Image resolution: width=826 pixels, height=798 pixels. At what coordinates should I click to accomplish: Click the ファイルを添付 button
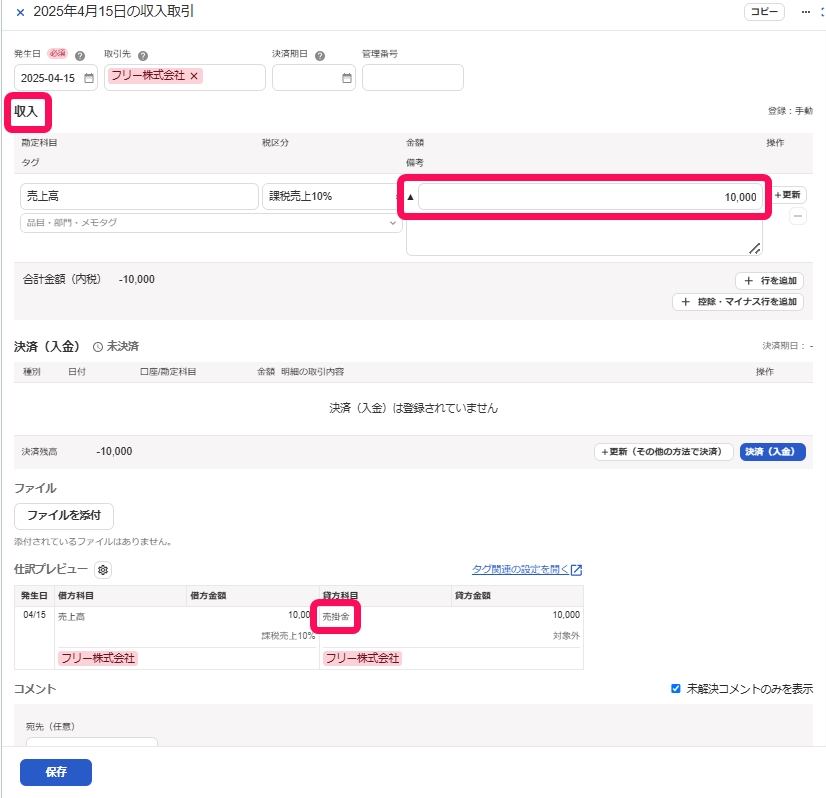[x=64, y=516]
